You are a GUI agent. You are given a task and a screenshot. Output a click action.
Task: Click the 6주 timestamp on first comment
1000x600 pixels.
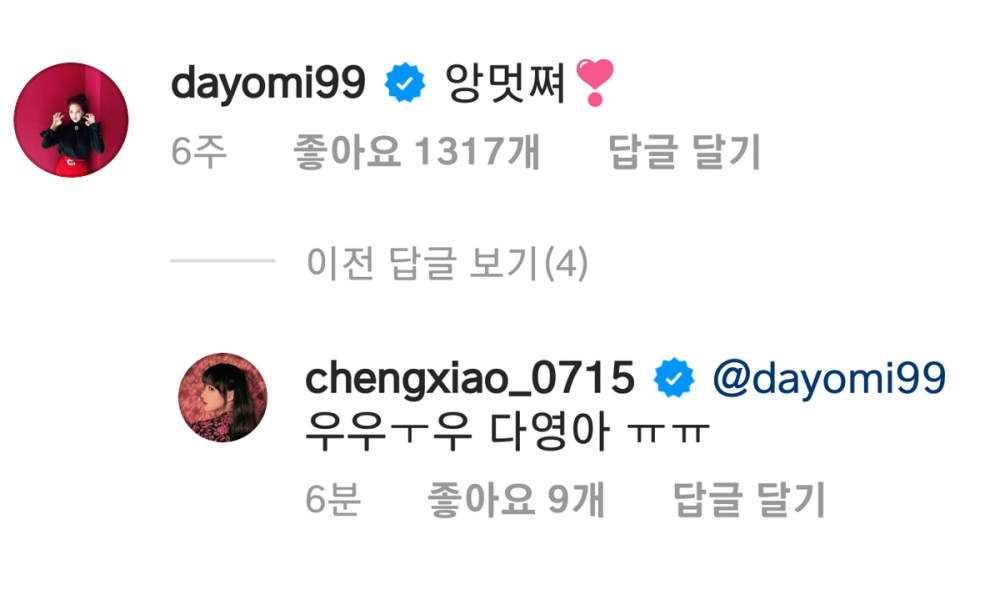pyautogui.click(x=199, y=152)
